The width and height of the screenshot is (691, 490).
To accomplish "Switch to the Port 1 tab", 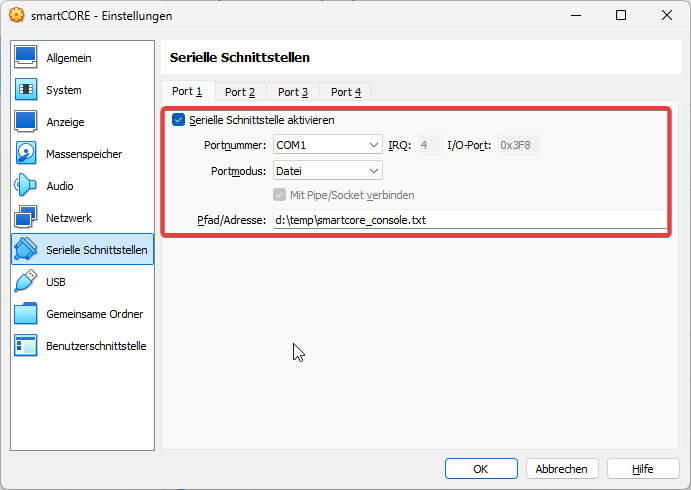I will coord(187,91).
